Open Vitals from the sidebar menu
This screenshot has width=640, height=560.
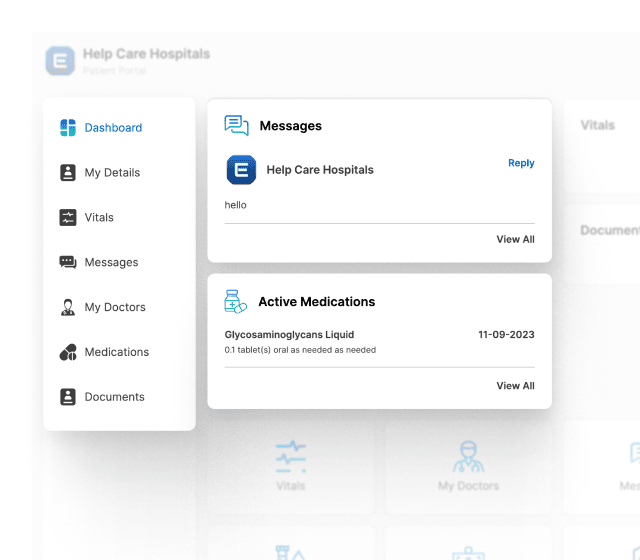coord(99,217)
